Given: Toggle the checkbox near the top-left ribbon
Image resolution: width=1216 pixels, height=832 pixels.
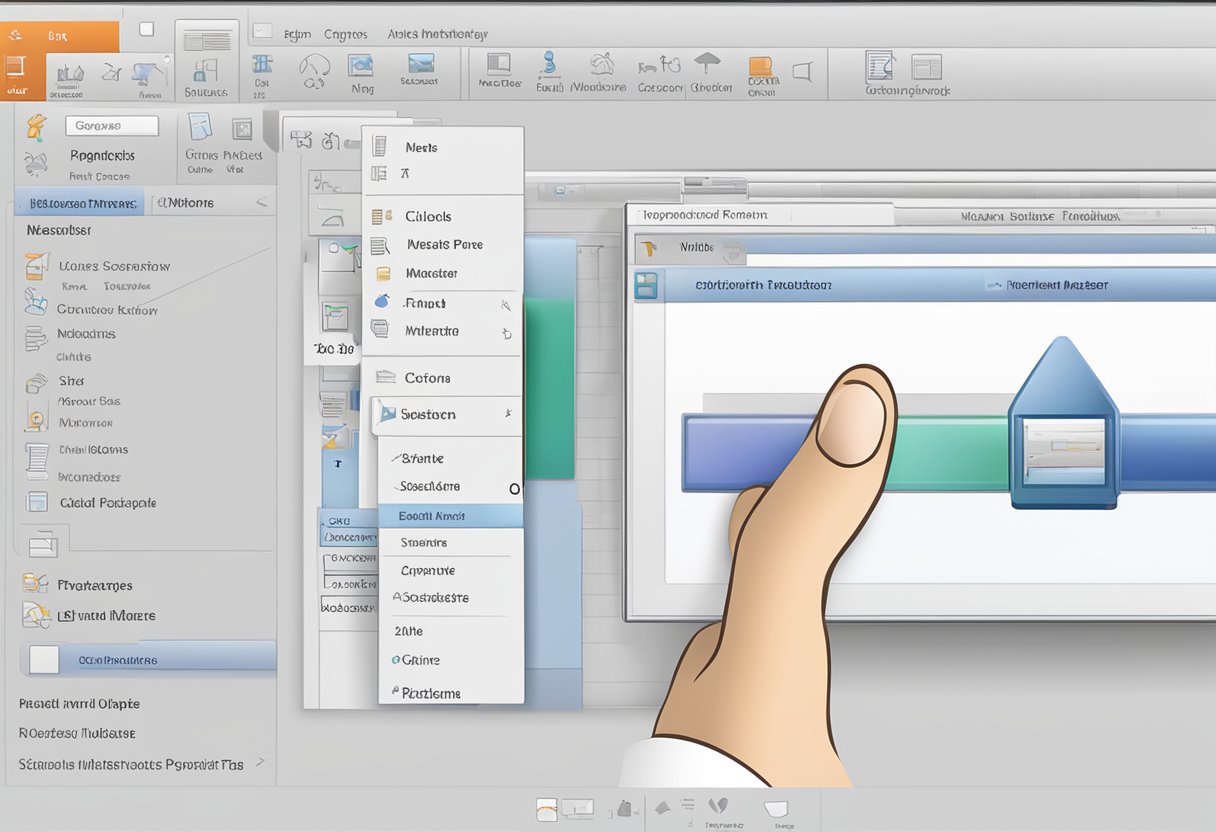Looking at the screenshot, I should tap(146, 28).
